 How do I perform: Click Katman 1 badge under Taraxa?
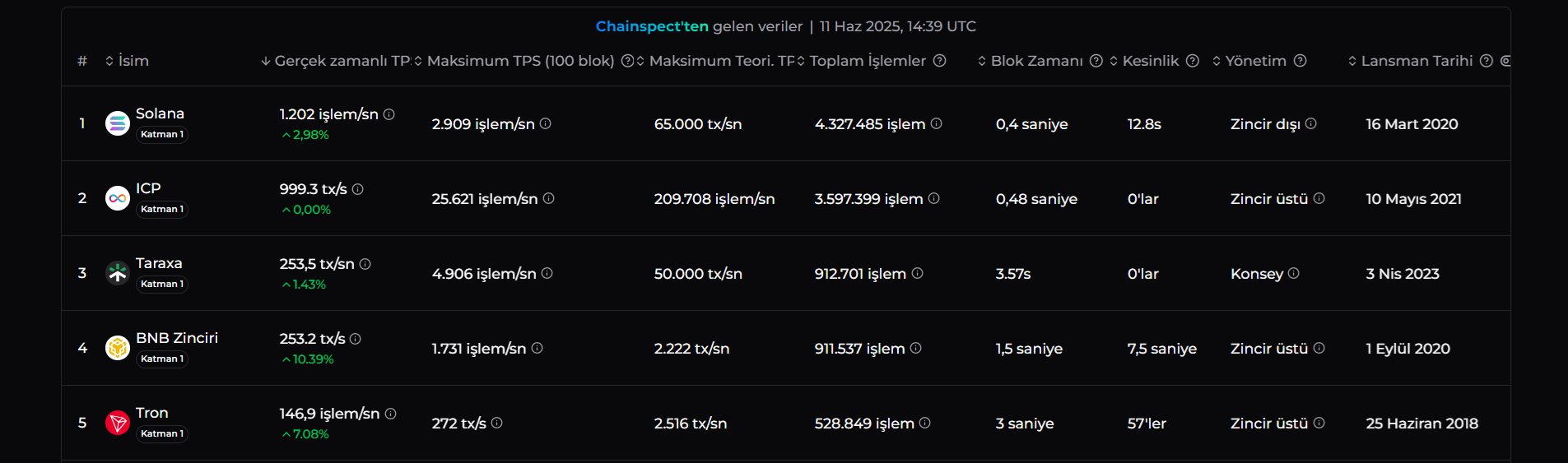pos(162,284)
